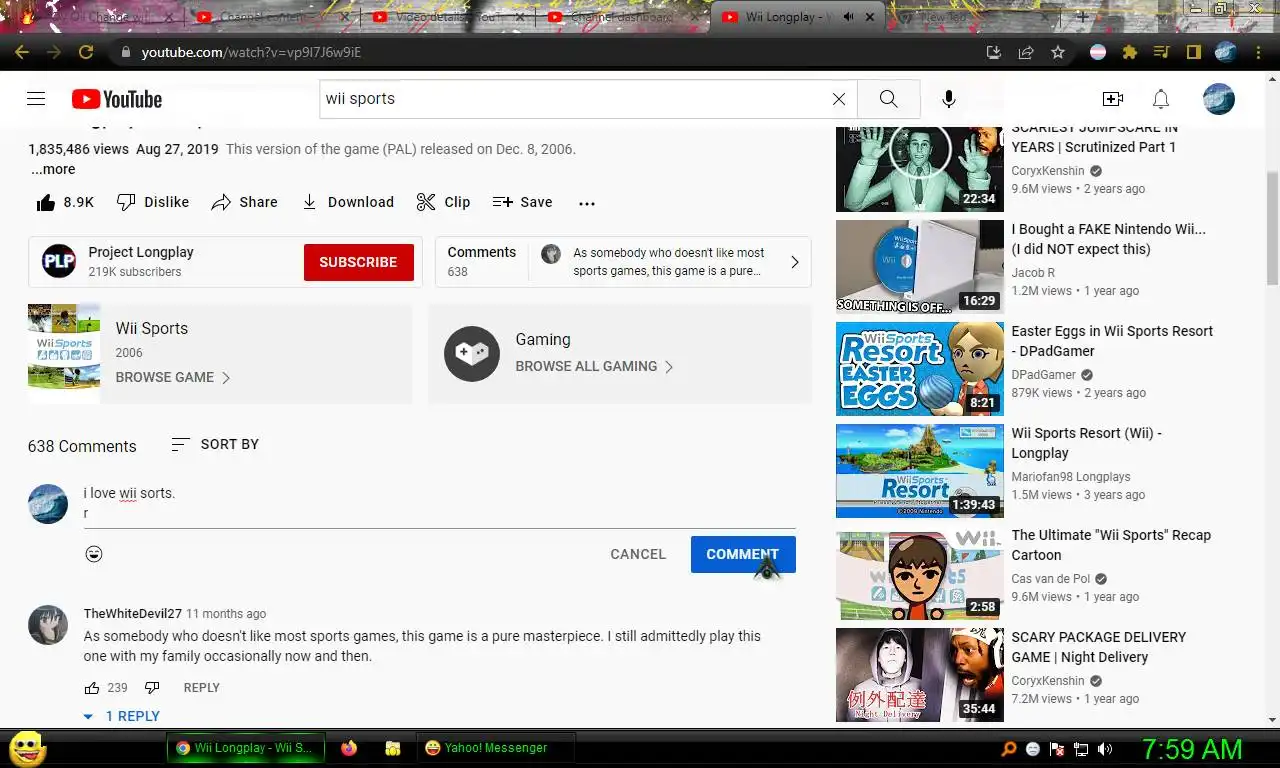Open the Wii Sports game cover thumbnail
1280x768 pixels.
coord(64,353)
